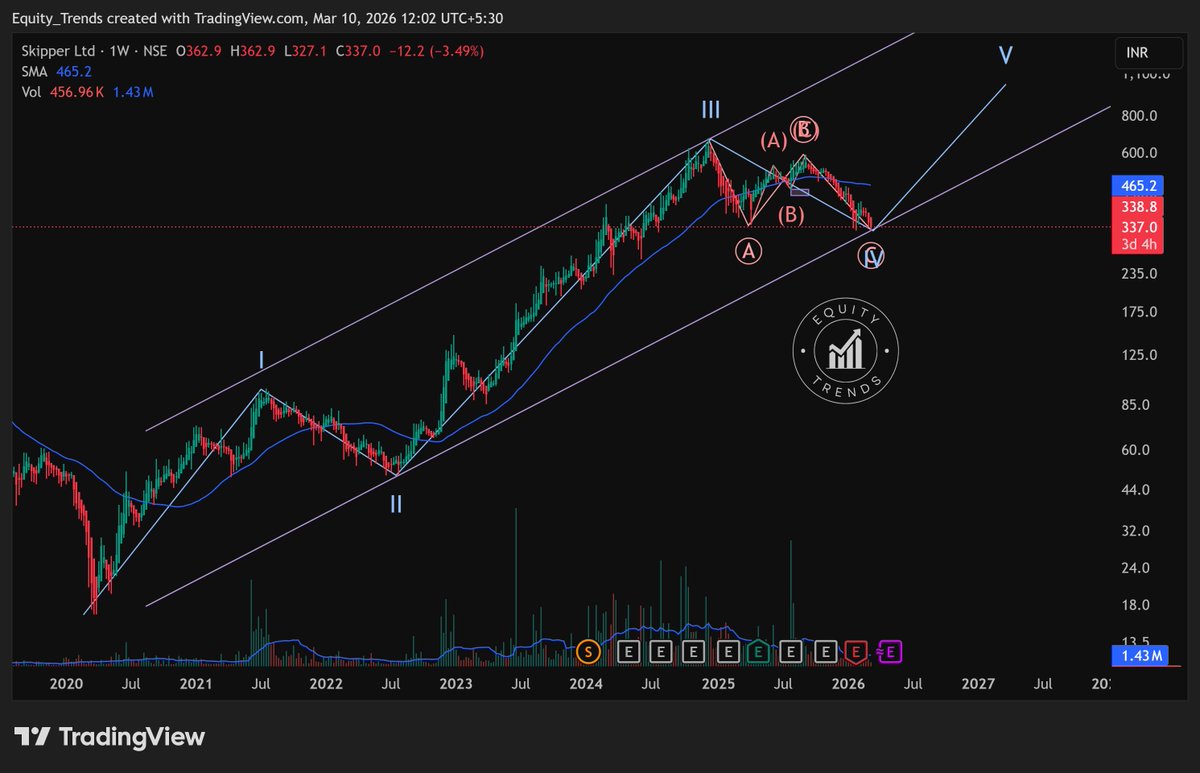Click the purple upcoming earnings E marker
The width and height of the screenshot is (1200, 773).
pos(892,652)
